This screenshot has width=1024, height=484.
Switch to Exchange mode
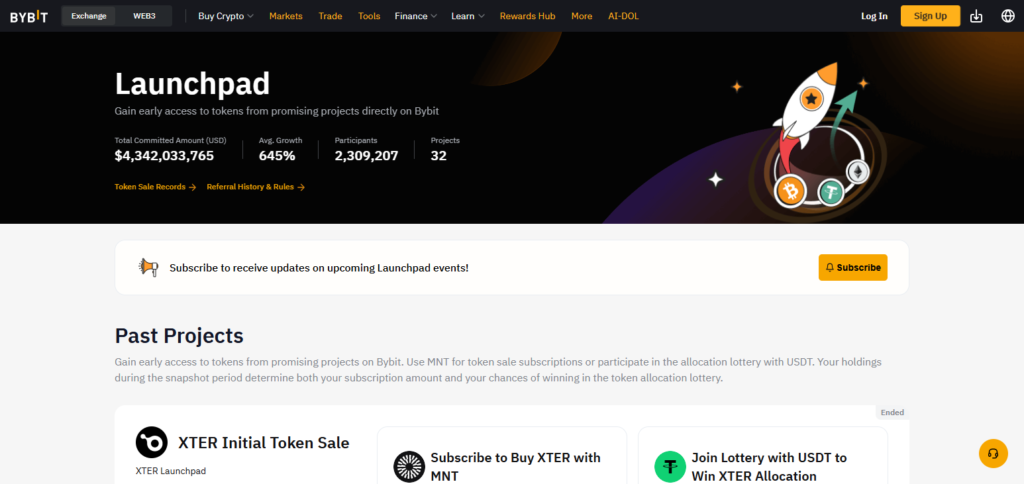pos(89,16)
